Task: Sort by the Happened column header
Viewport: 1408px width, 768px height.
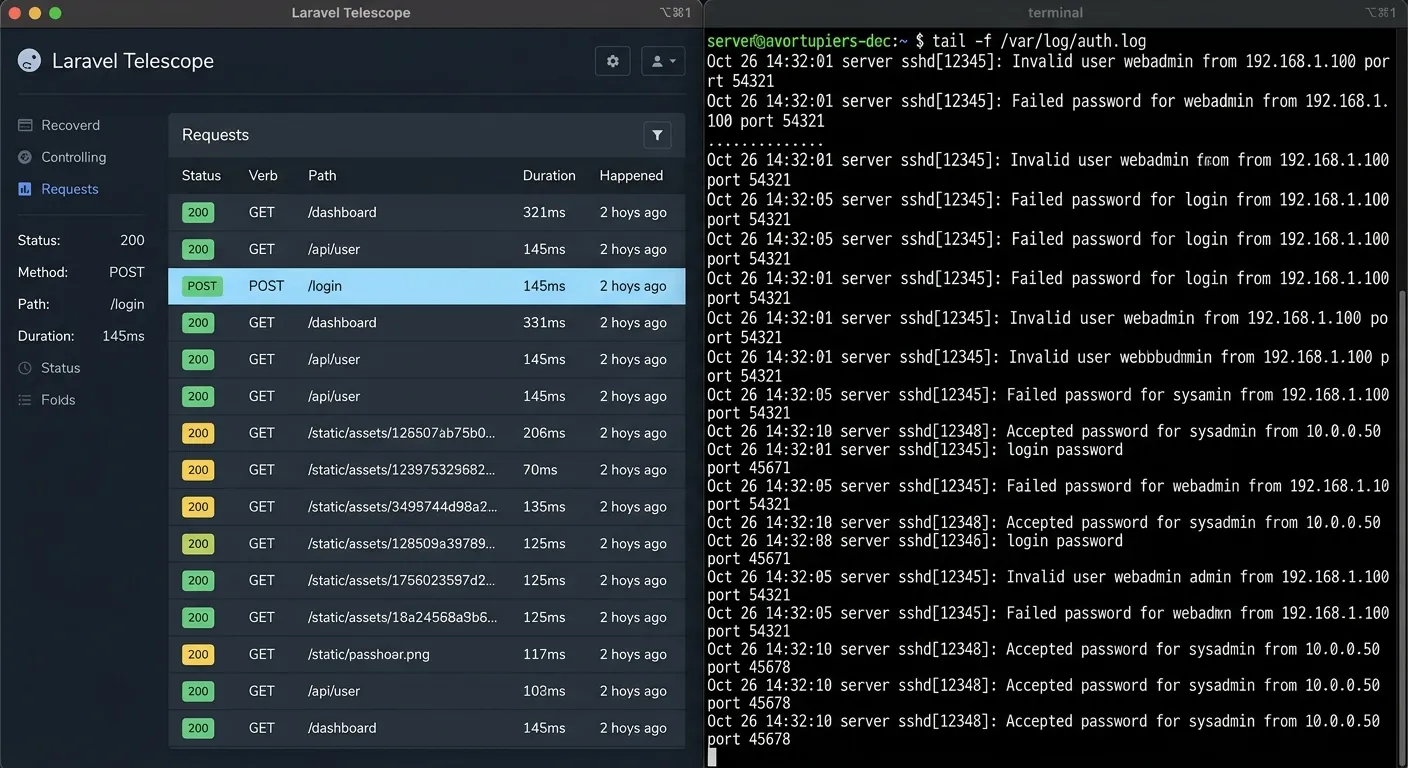Action: (x=631, y=175)
